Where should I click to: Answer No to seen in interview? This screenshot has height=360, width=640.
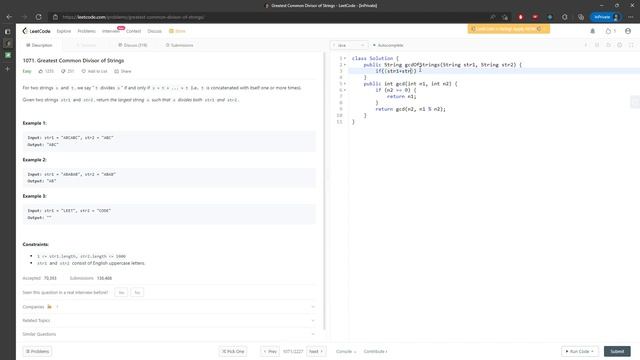pyautogui.click(x=137, y=293)
